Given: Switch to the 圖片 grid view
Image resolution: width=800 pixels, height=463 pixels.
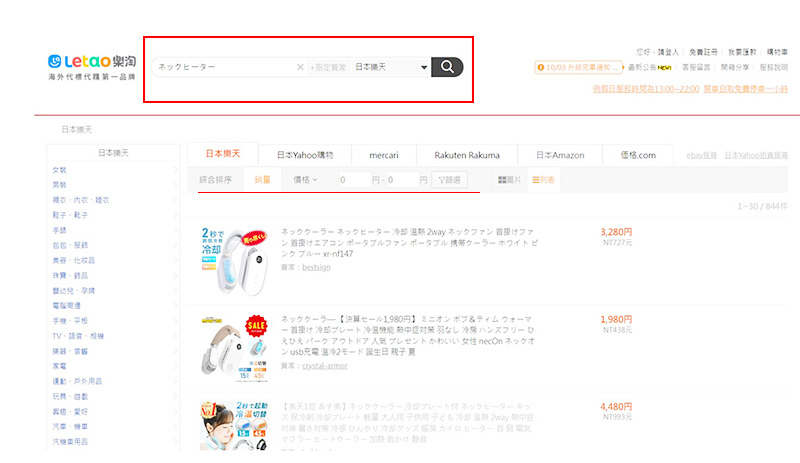Looking at the screenshot, I should tap(509, 180).
